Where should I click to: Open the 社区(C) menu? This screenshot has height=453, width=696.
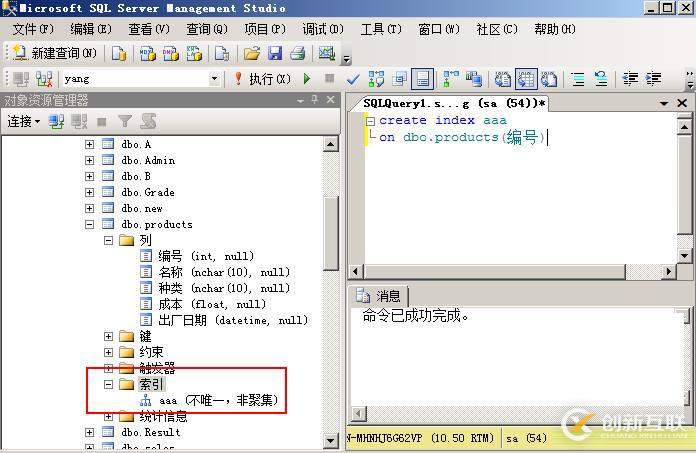pos(497,29)
